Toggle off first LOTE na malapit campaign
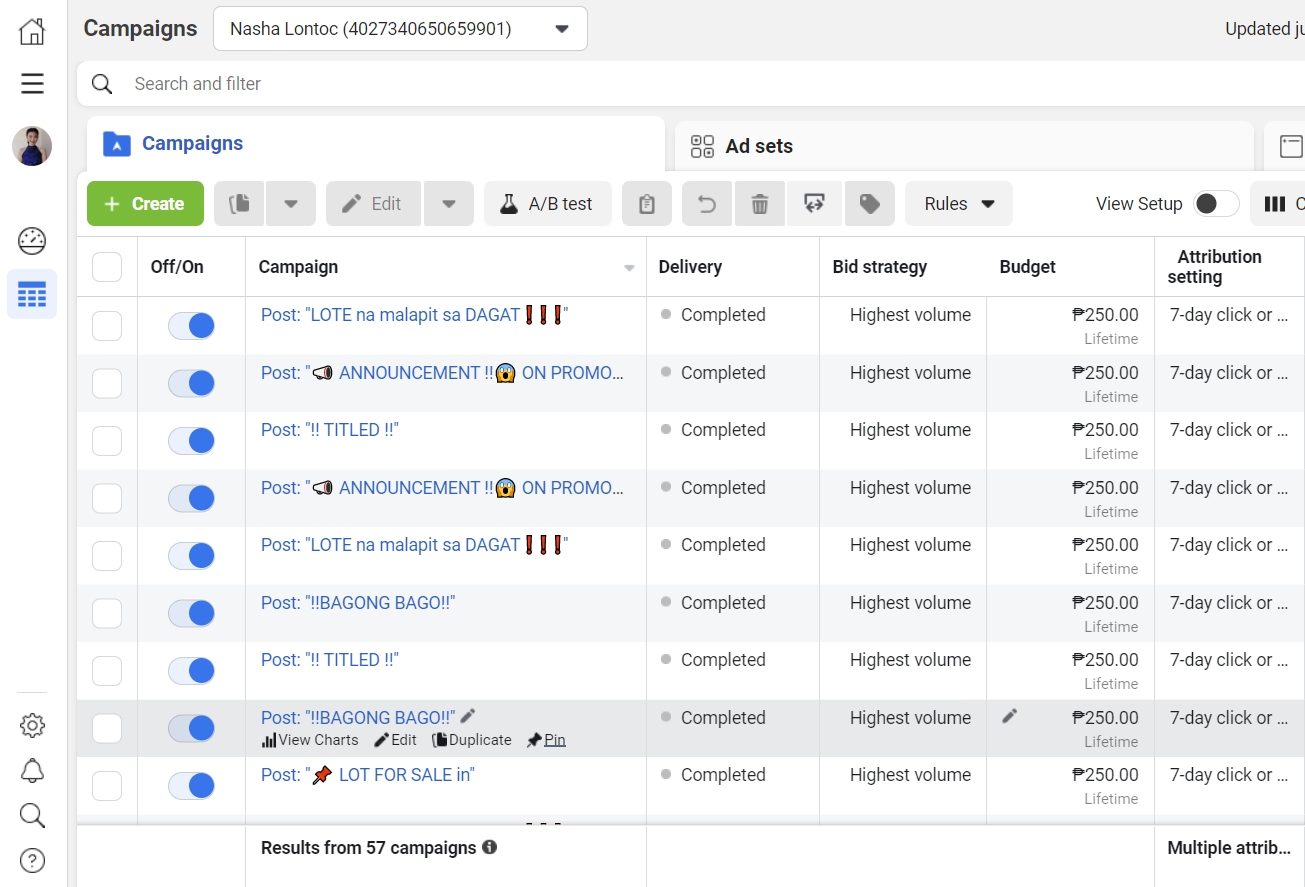 coord(191,326)
